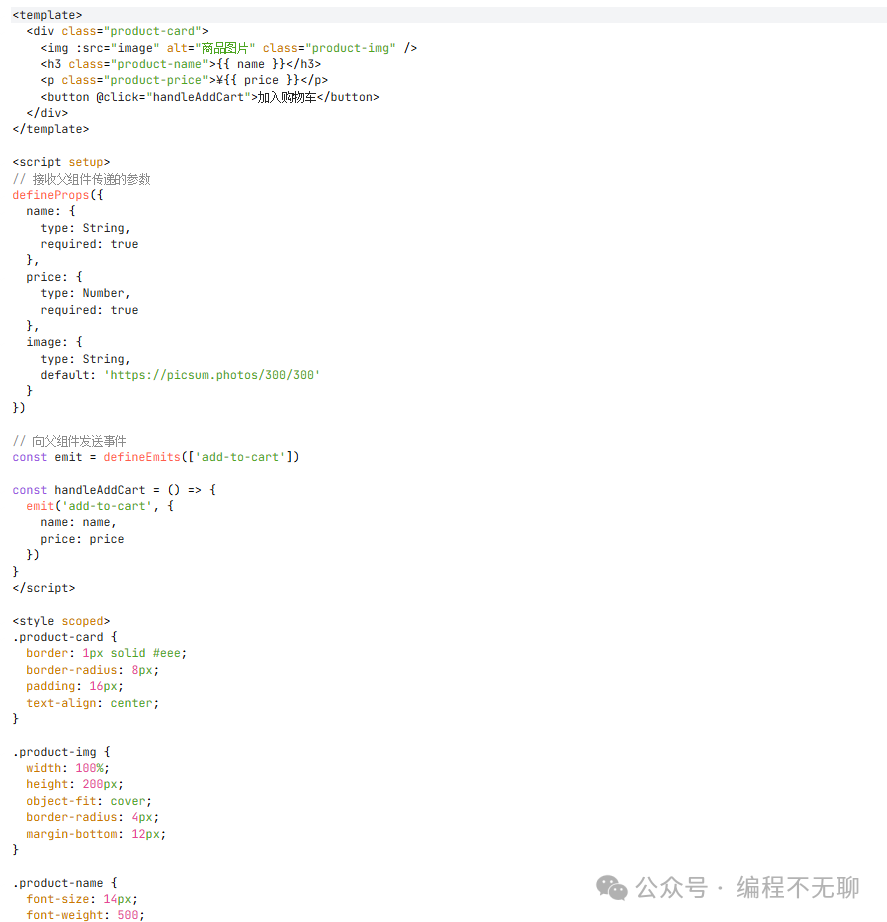This screenshot has width=887, height=922.
Task: Click the comment 接收父组件传递的参数
Action: click(82, 179)
